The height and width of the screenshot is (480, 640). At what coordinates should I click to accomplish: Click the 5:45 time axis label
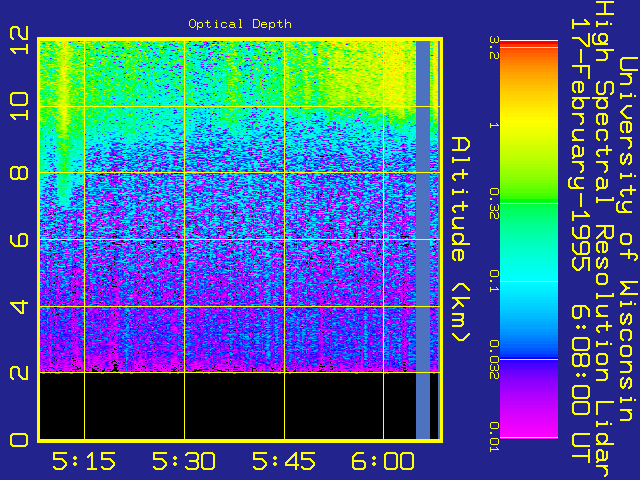[x=284, y=461]
